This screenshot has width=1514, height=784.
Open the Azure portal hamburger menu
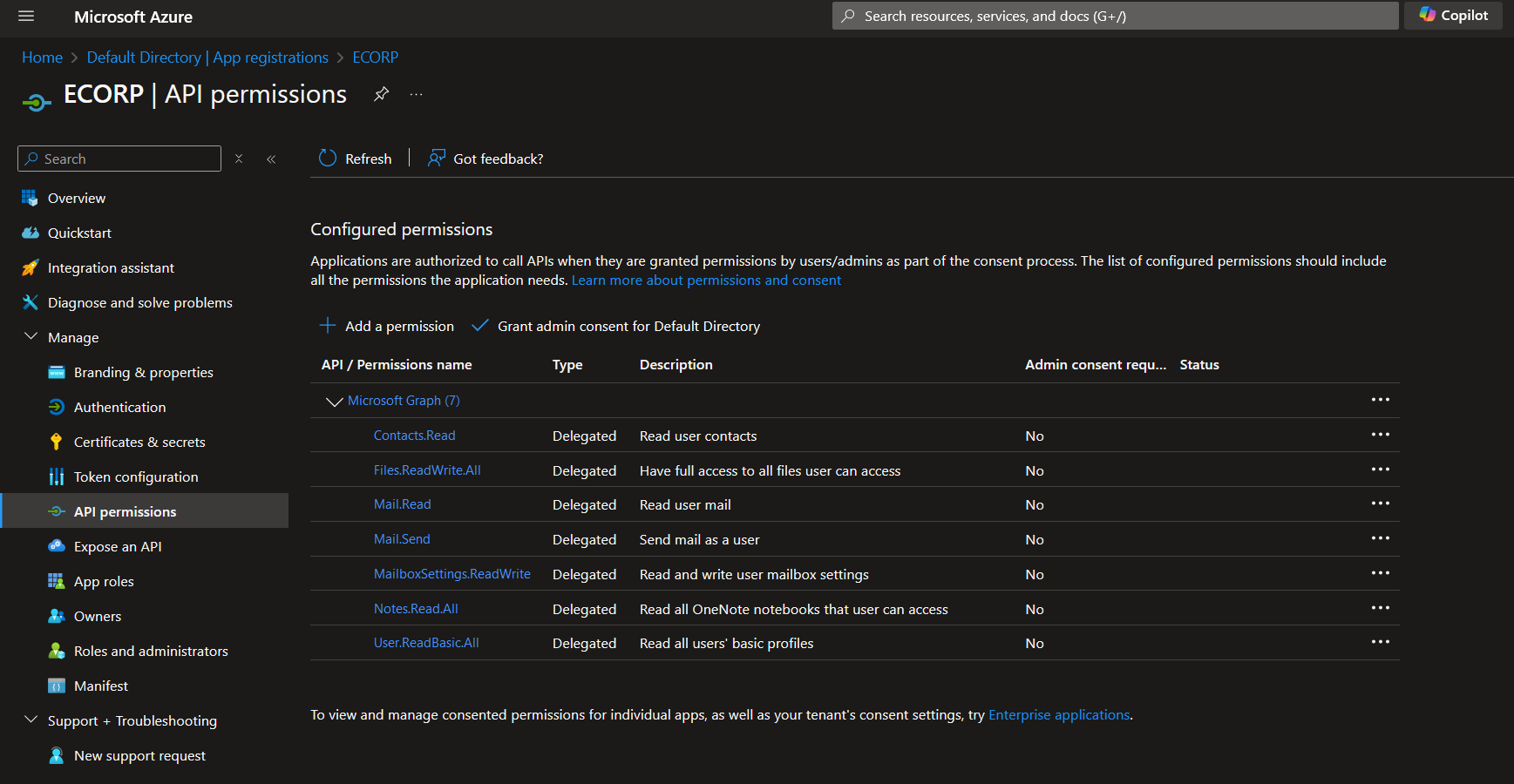coord(26,16)
